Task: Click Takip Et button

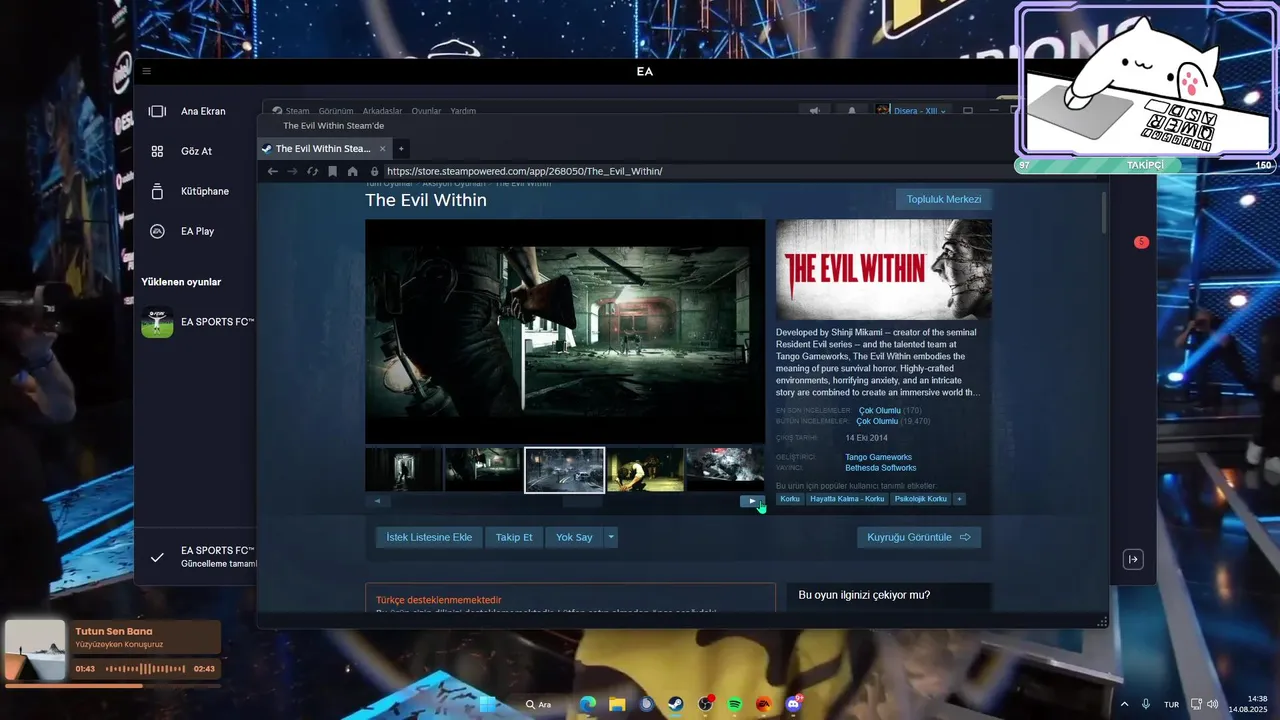Action: (514, 537)
